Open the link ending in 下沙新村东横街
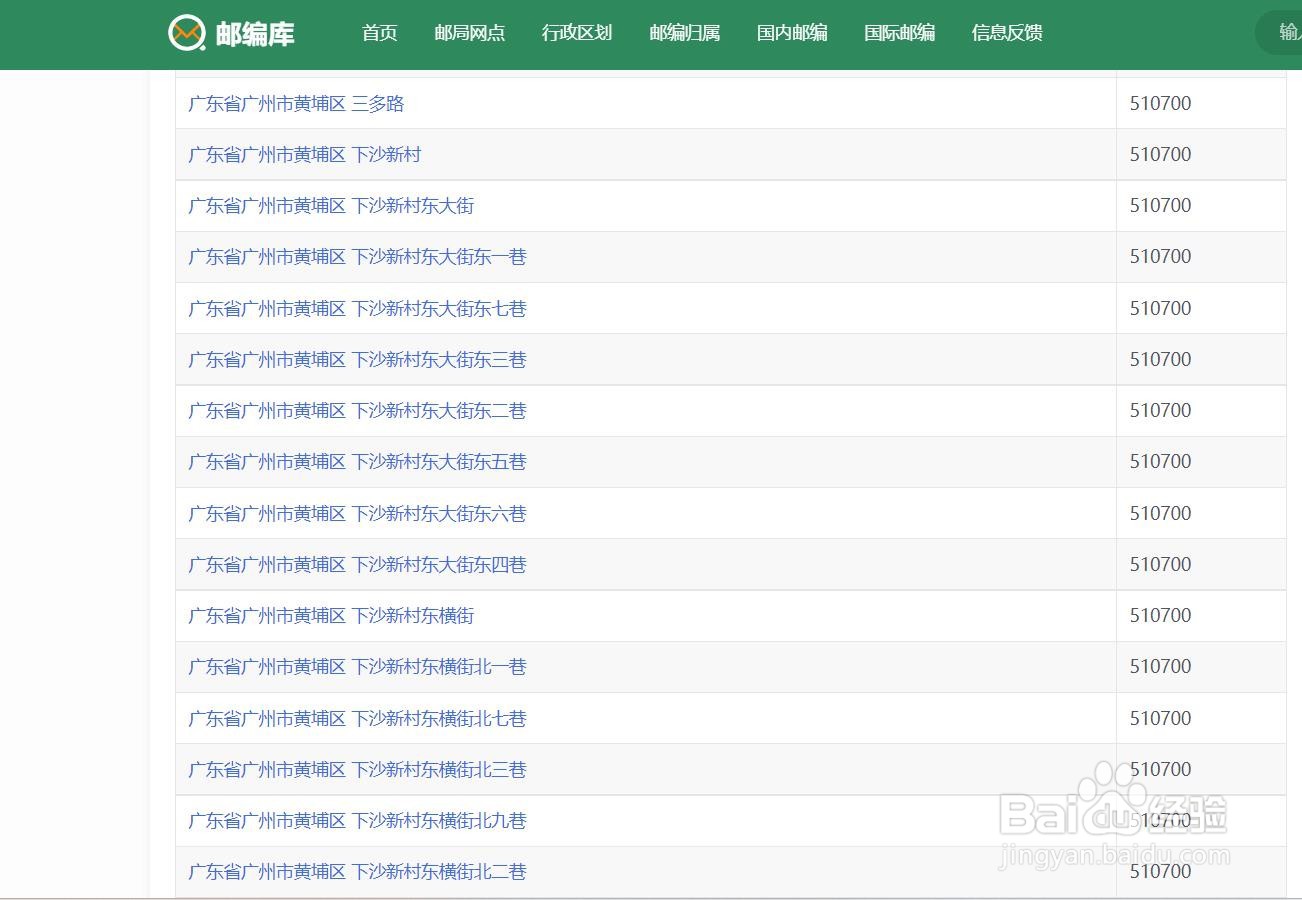This screenshot has height=900, width=1302. (331, 615)
